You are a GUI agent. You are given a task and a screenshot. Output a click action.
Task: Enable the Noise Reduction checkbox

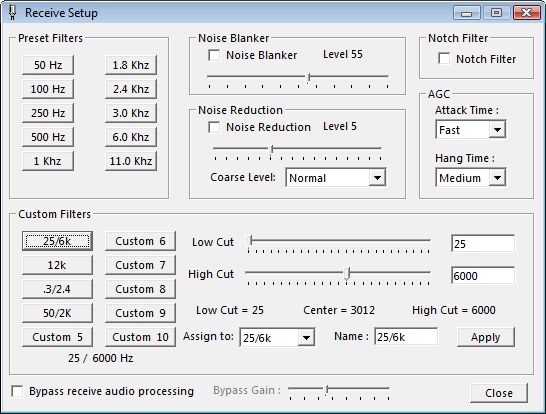pyautogui.click(x=214, y=127)
